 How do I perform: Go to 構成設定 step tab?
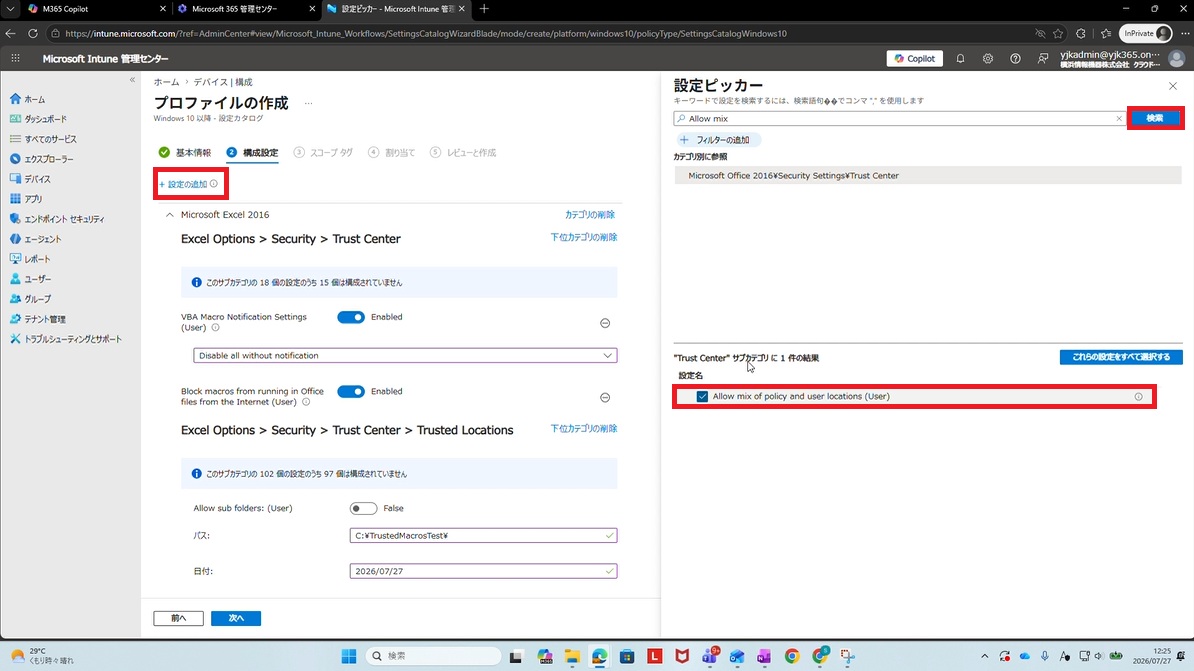(x=252, y=152)
